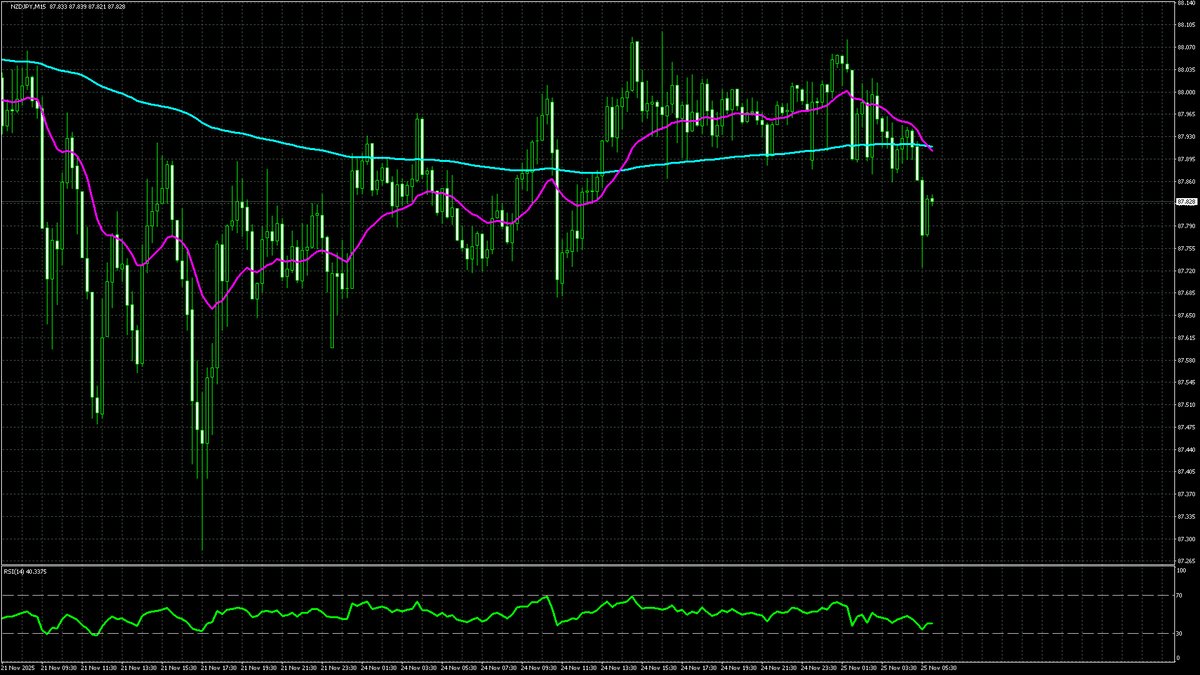Click price scale value 87.720

click(x=1186, y=270)
